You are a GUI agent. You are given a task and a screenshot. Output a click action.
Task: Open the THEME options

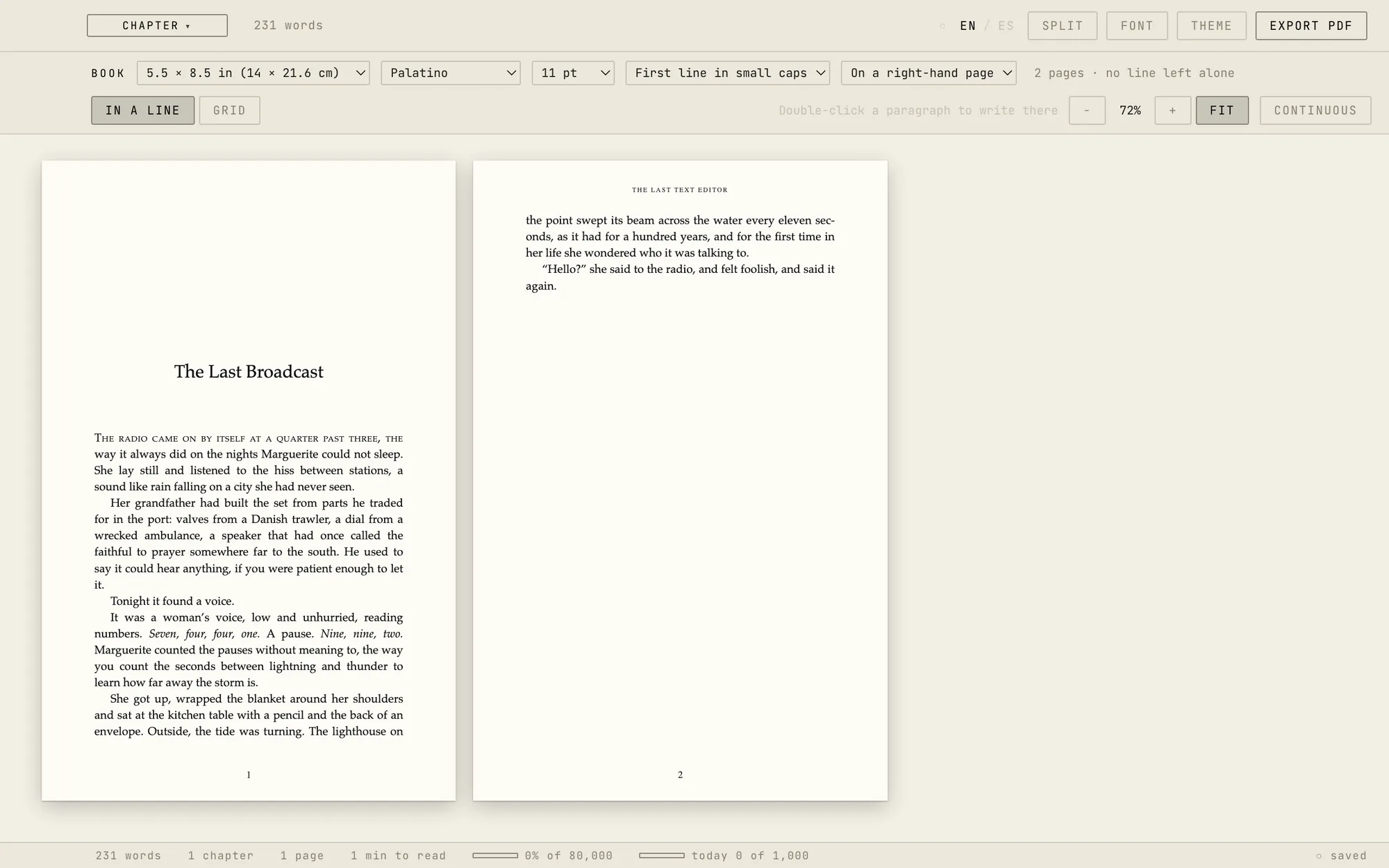coord(1211,26)
